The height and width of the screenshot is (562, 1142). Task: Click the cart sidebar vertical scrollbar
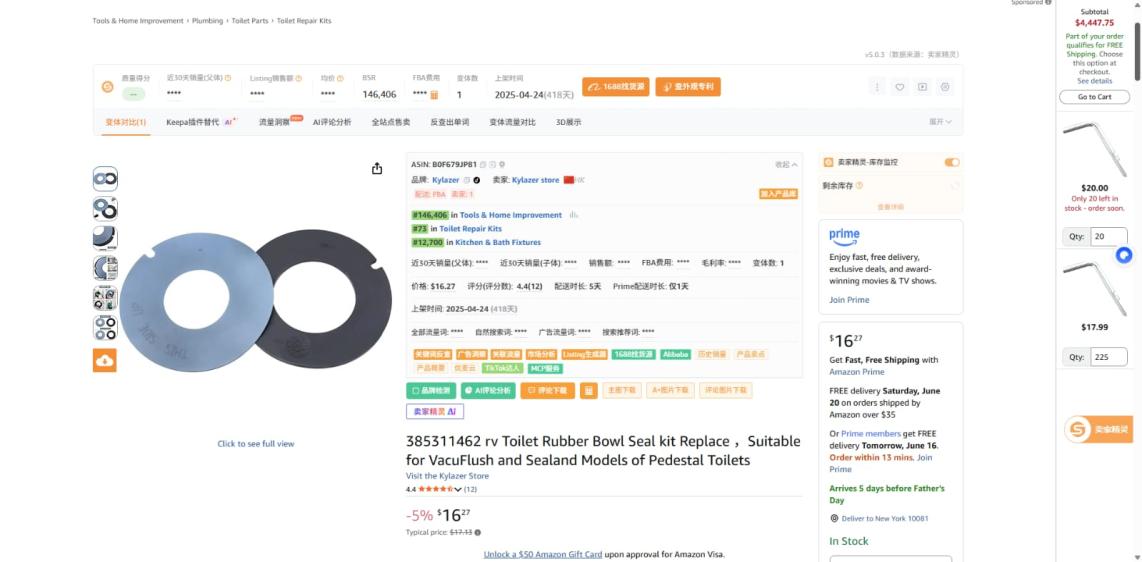(1138, 51)
